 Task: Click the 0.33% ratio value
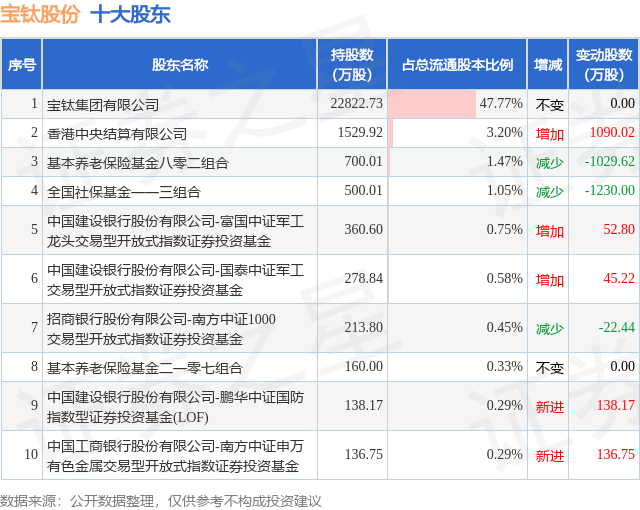click(x=504, y=366)
